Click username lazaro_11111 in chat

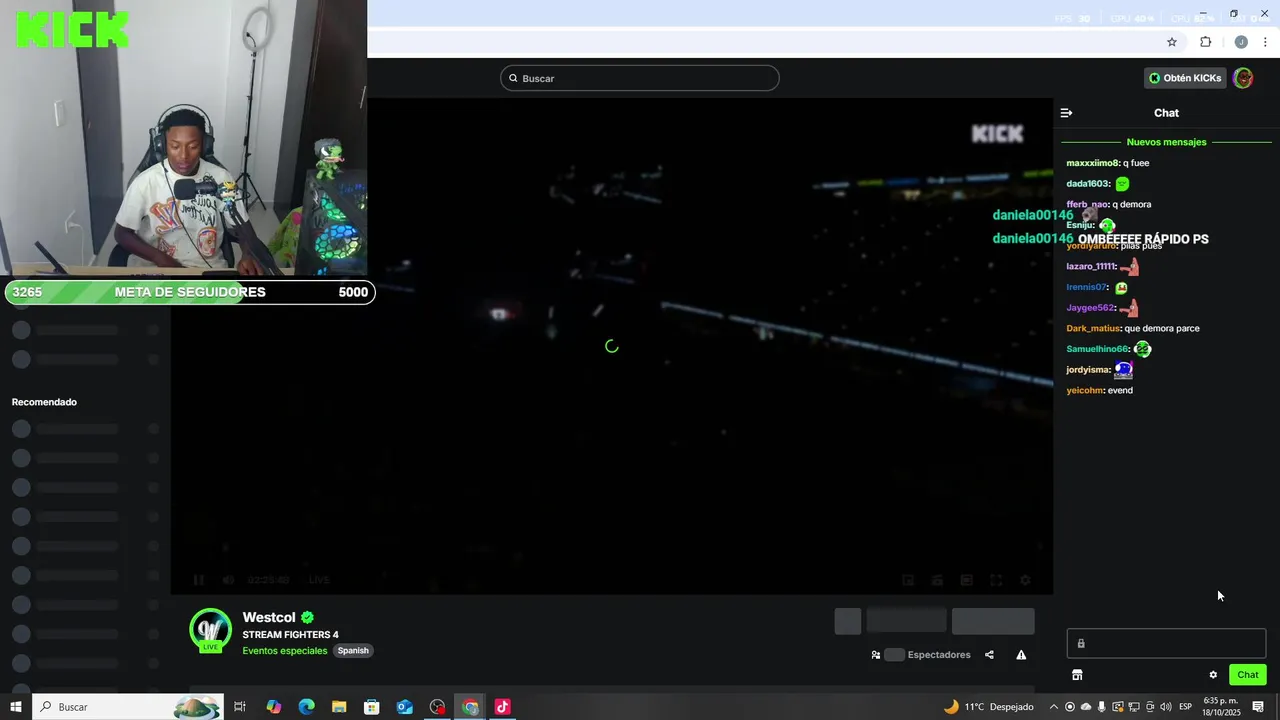1091,266
